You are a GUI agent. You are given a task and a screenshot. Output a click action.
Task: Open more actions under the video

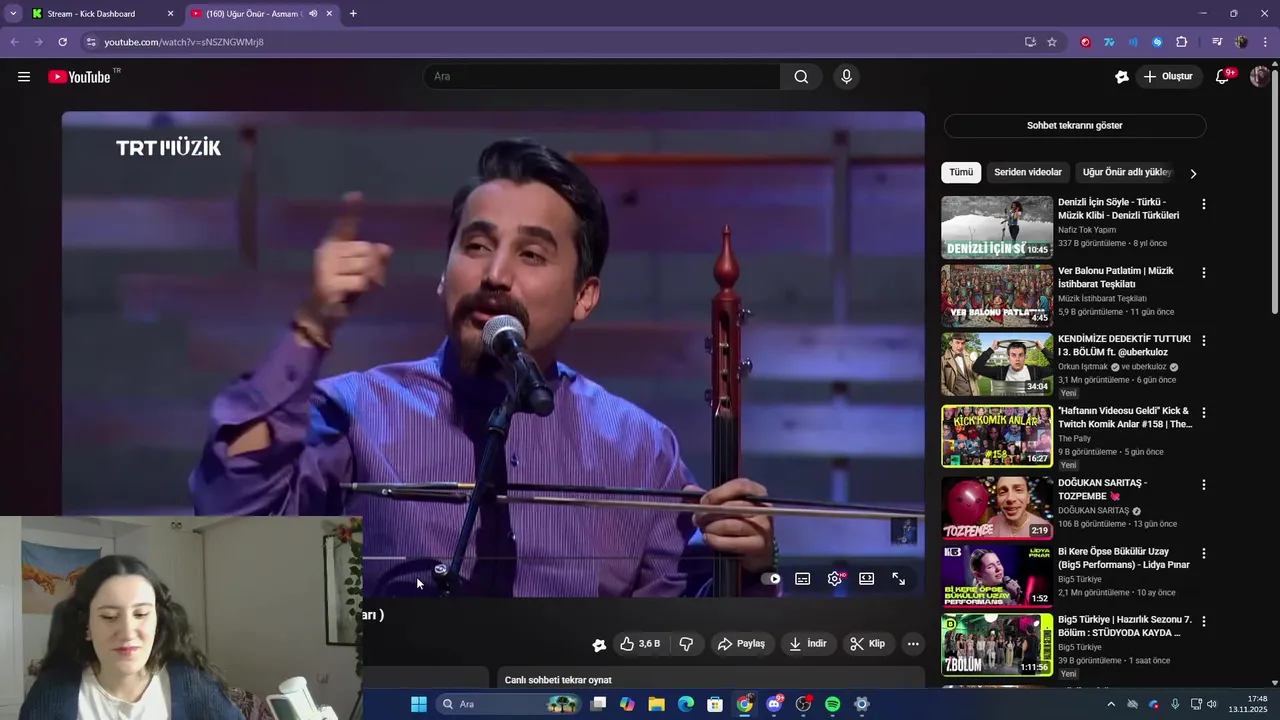[913, 644]
